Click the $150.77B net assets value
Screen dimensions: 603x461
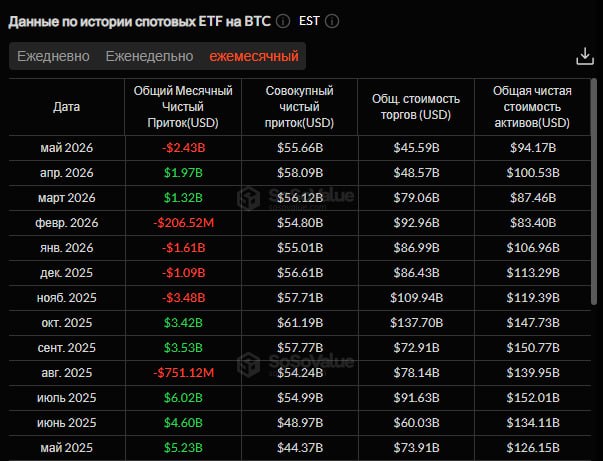[x=533, y=348]
